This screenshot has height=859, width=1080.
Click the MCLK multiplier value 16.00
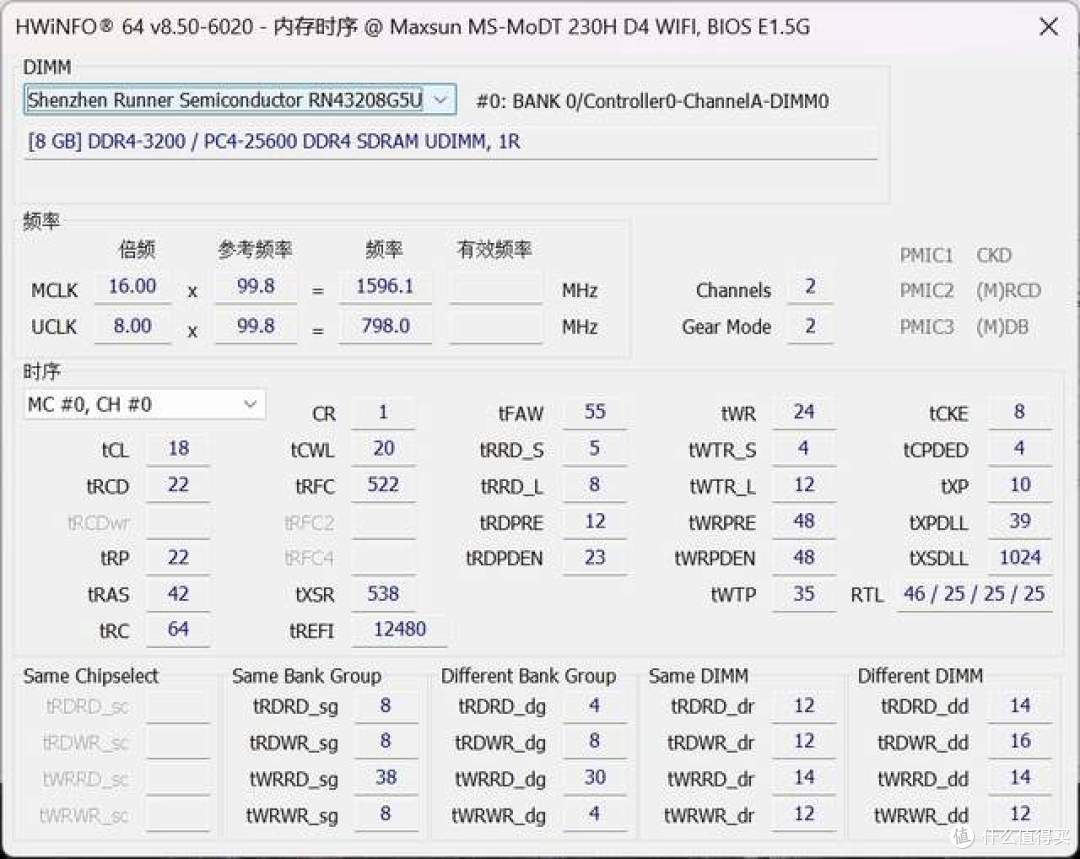[132, 287]
